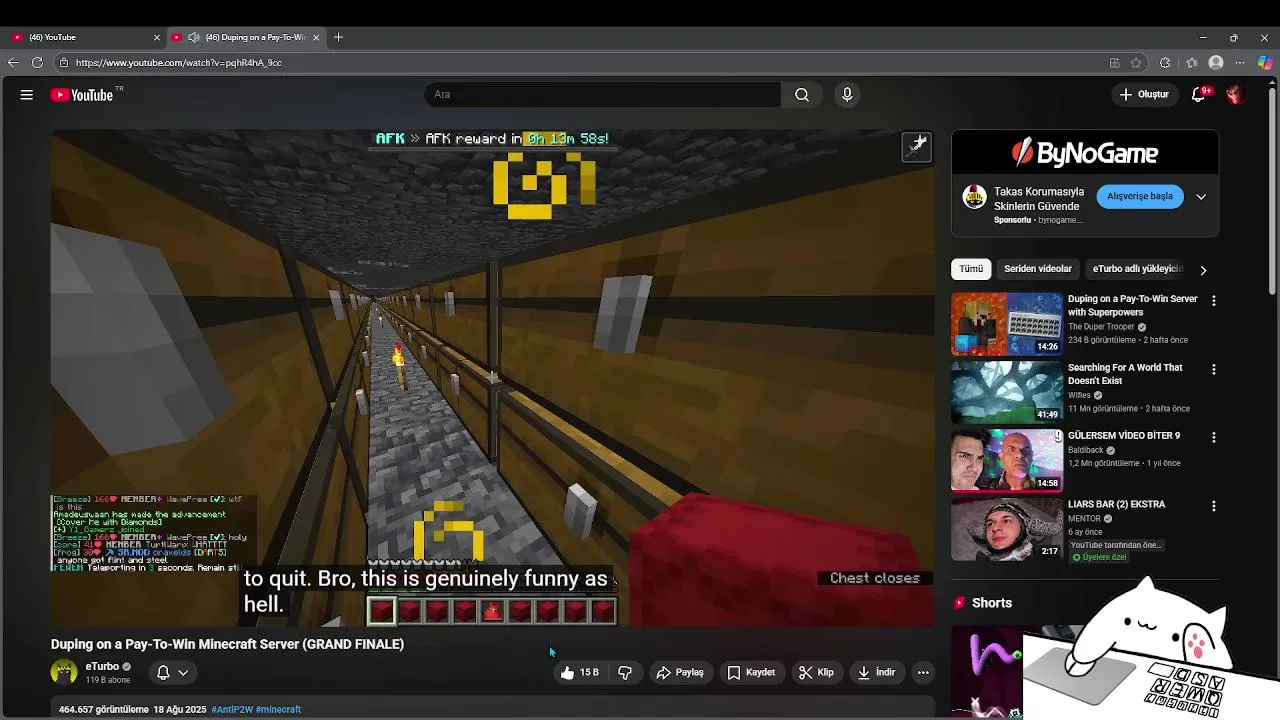1280x720 pixels.
Task: Click the Oluştur create button
Action: pyautogui.click(x=1144, y=95)
